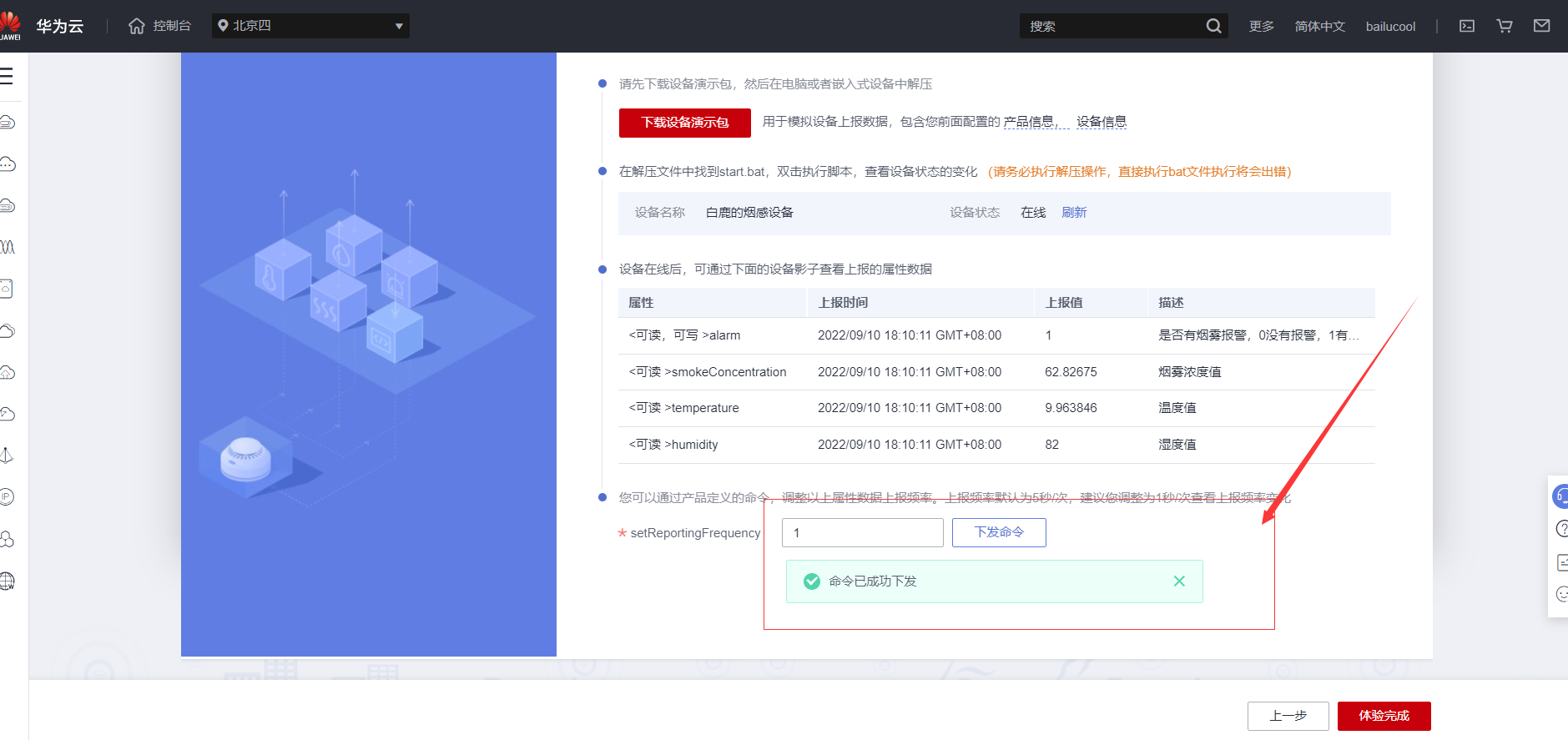Click the 下发命令 button
Screen dimensions: 1568x740
tap(999, 532)
